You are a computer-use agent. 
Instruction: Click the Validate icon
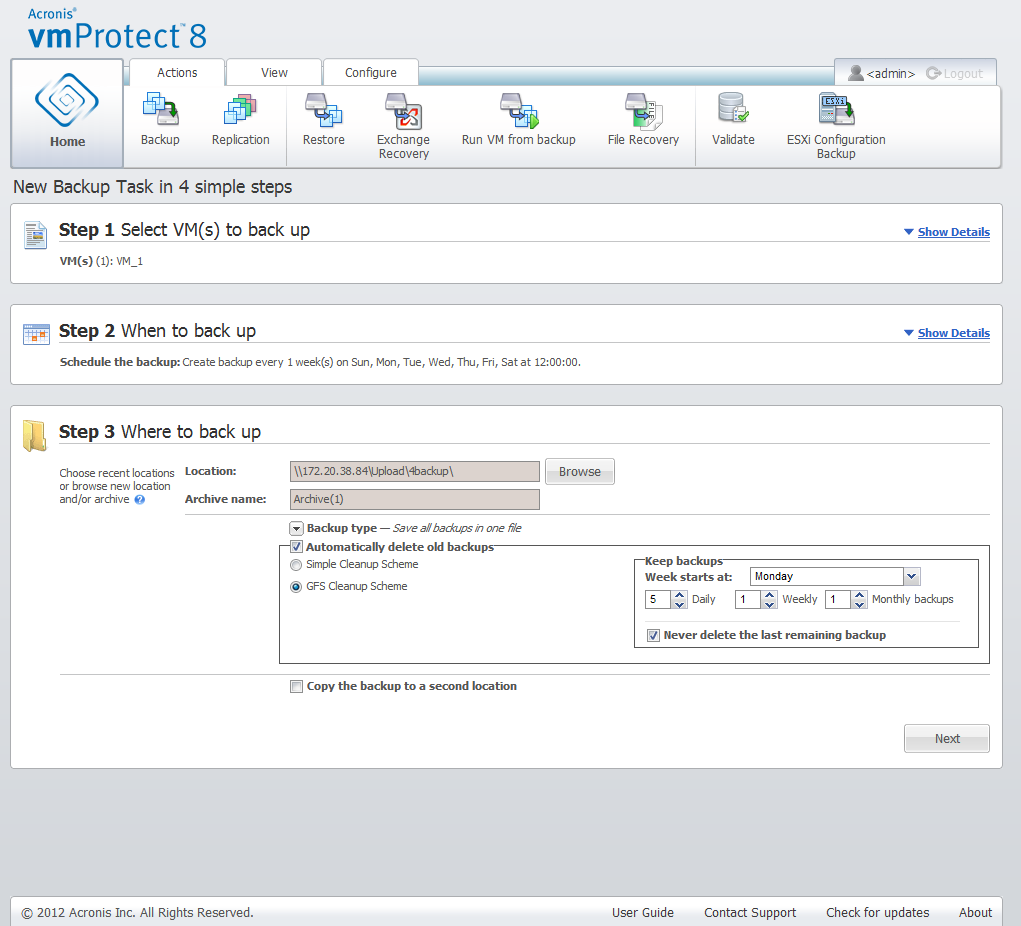[733, 109]
